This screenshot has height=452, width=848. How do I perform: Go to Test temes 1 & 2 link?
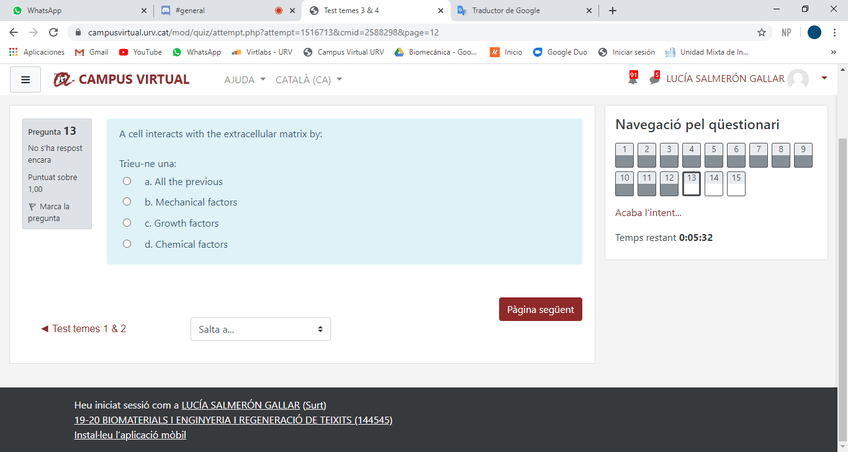coord(83,329)
